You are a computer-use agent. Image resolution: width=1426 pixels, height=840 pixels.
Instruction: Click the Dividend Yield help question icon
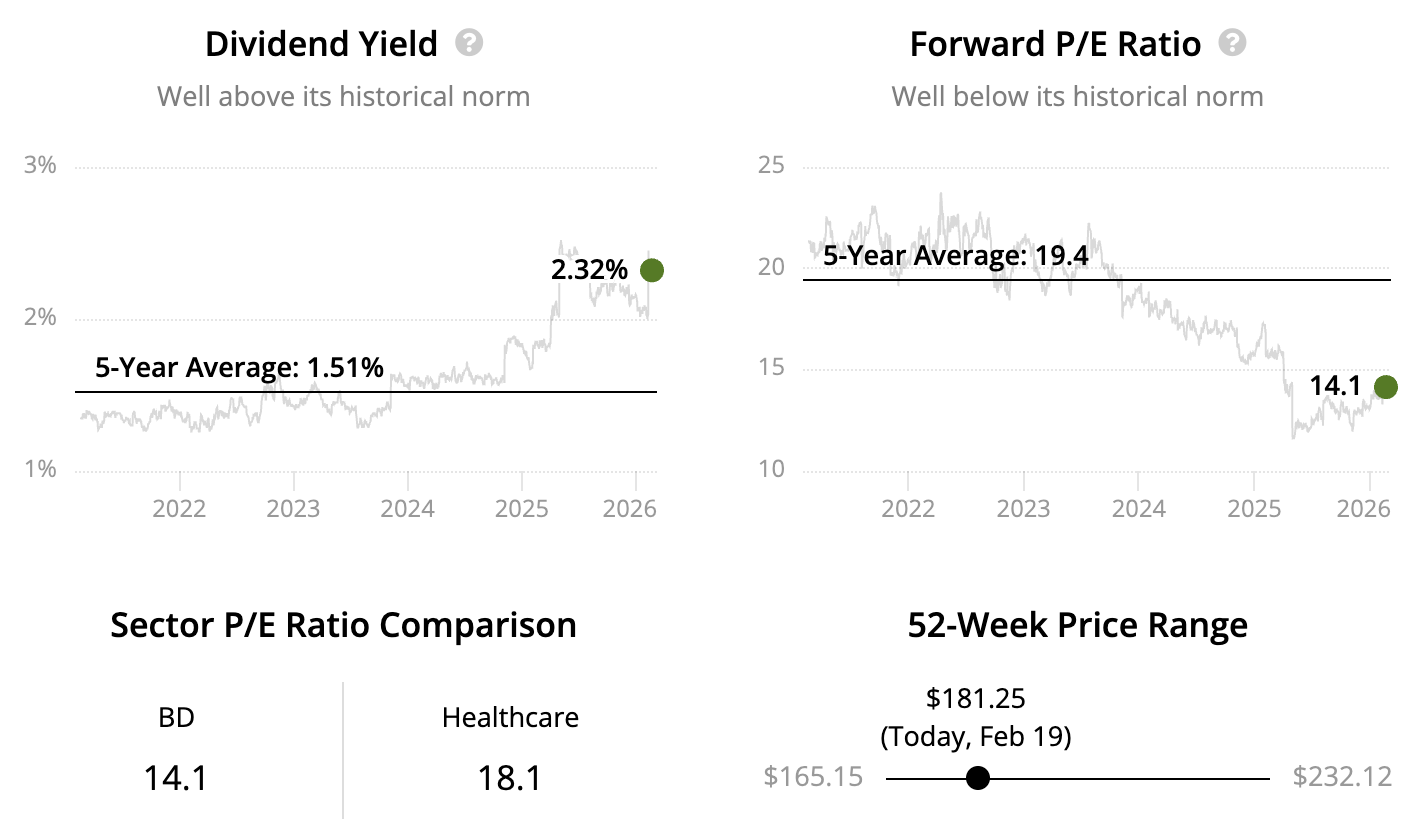469,43
